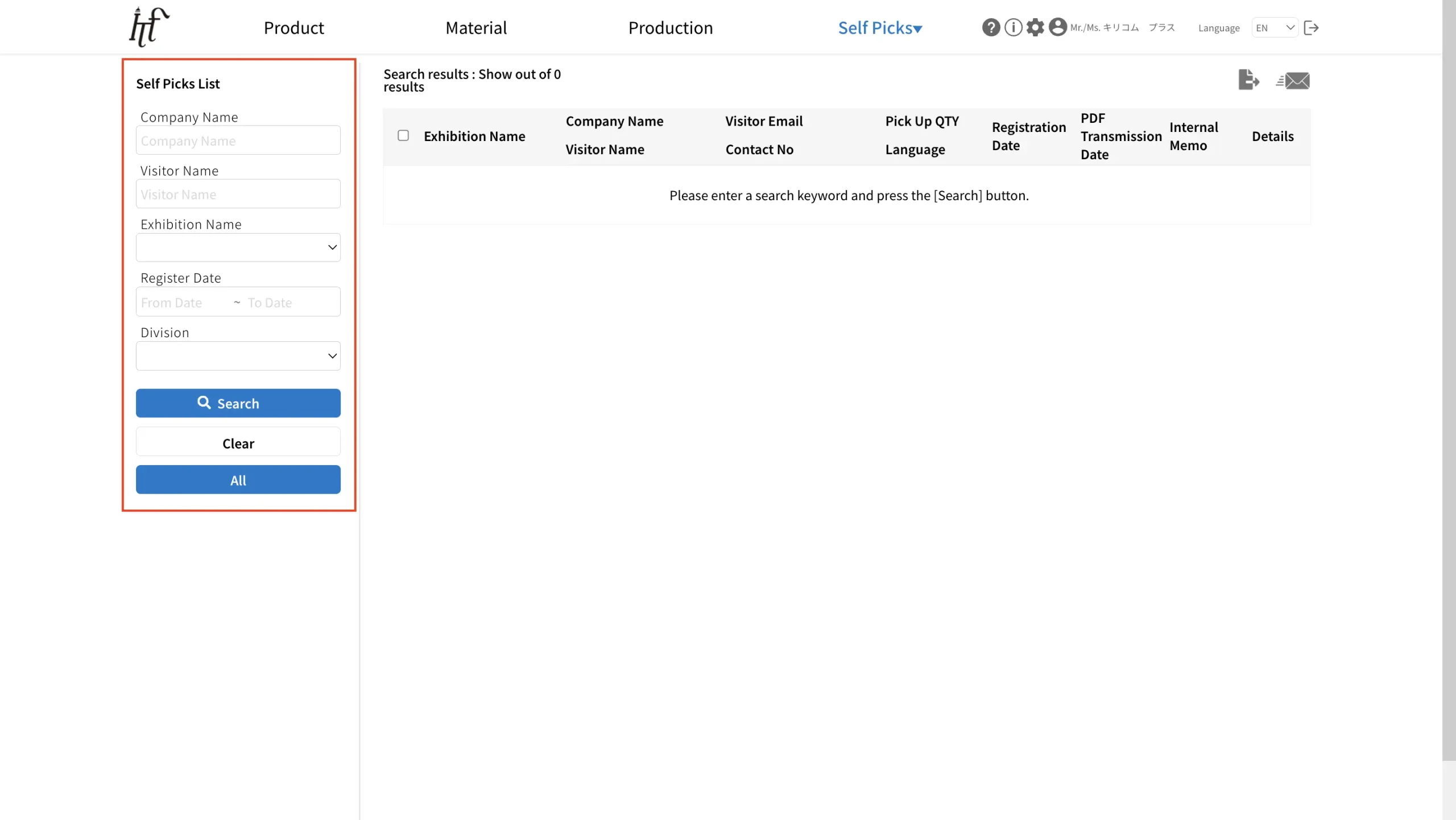Click the Company Name column header in table
1456x820 pixels.
pyautogui.click(x=614, y=121)
